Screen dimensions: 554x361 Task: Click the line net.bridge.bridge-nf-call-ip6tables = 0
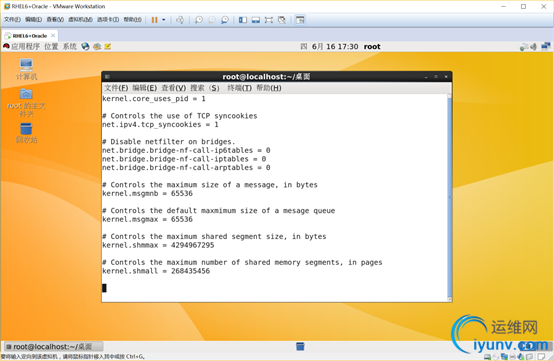coord(186,150)
